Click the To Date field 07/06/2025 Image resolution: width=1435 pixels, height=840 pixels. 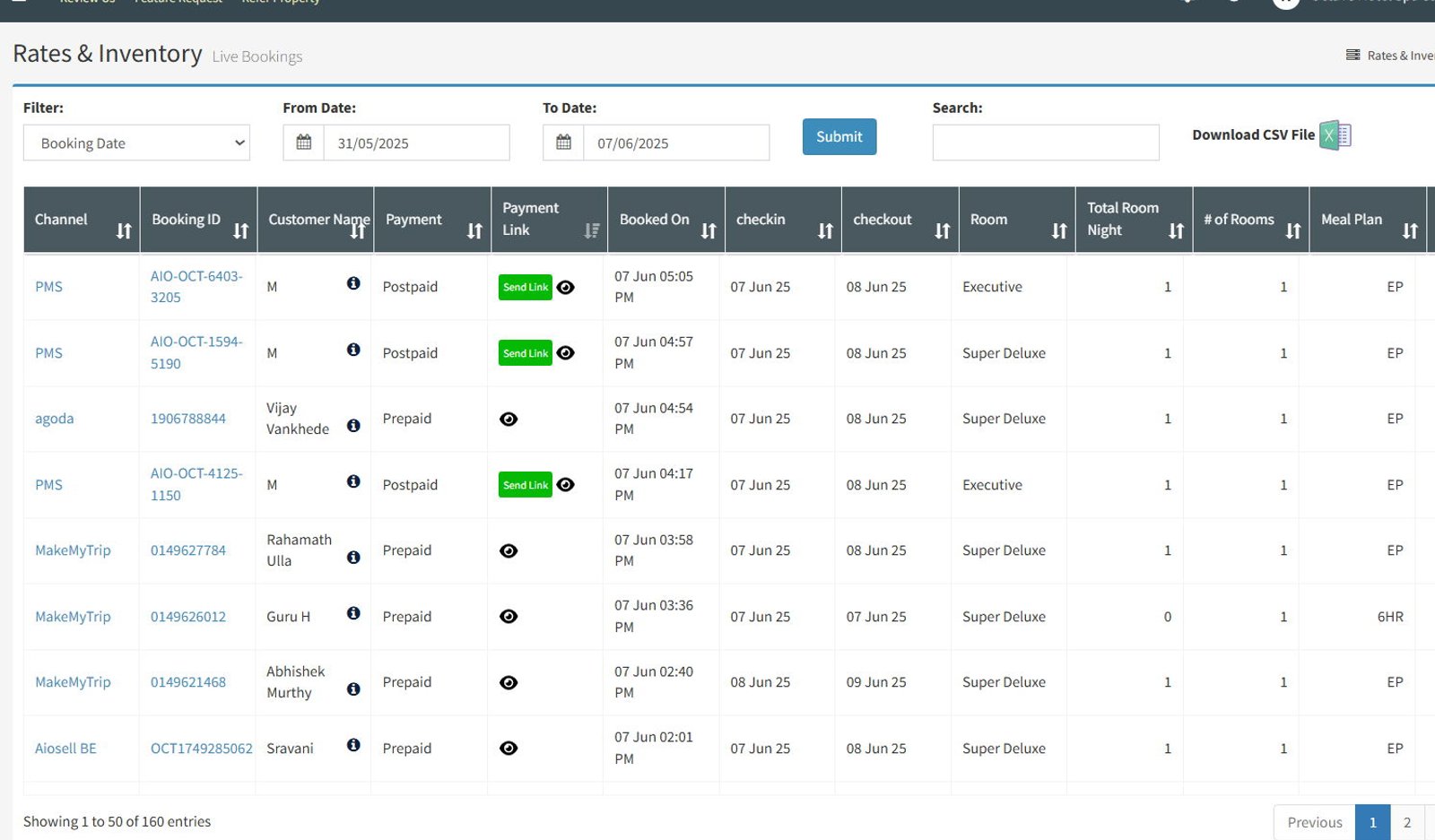676,143
